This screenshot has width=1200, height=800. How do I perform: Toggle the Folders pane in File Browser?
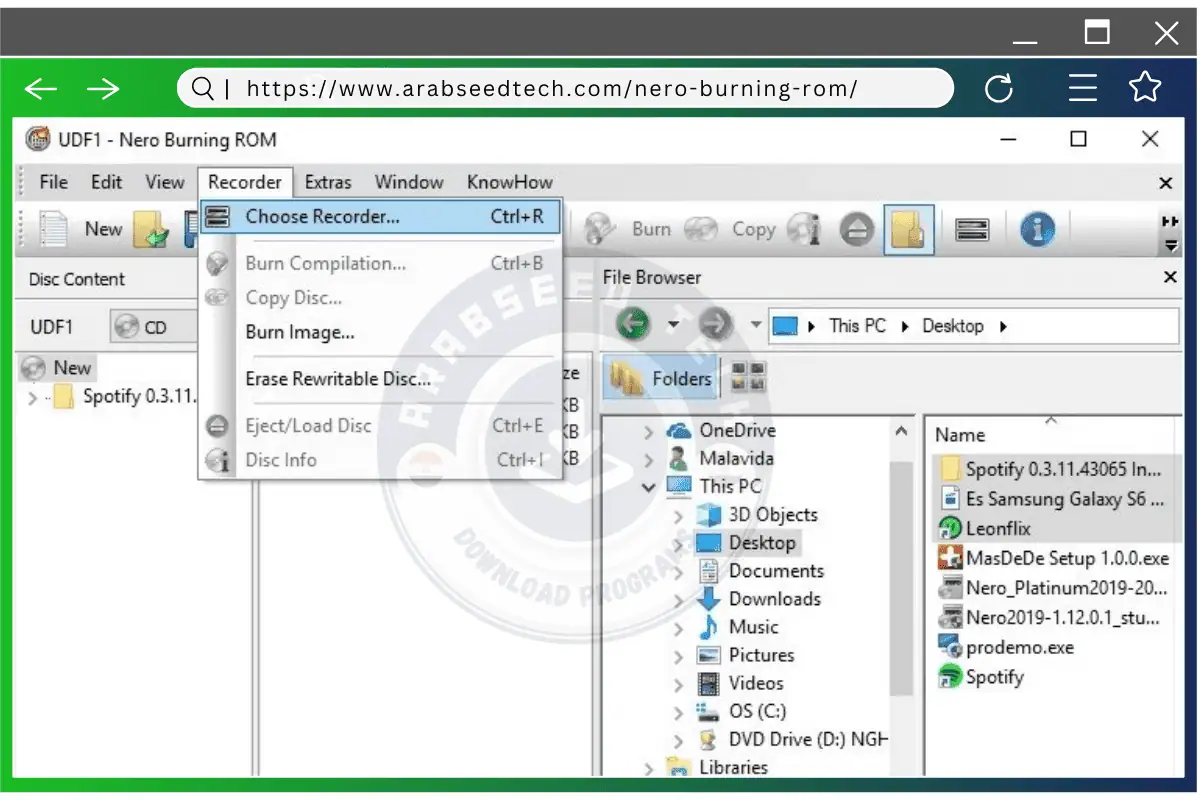click(x=660, y=378)
